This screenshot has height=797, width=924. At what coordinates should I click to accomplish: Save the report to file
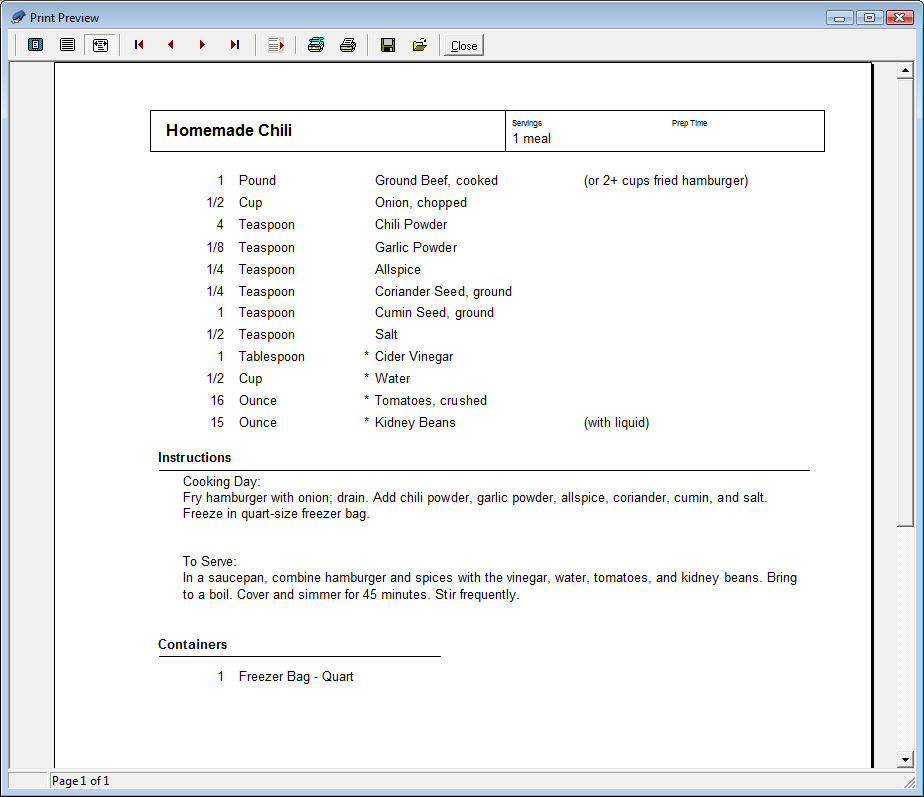(388, 45)
